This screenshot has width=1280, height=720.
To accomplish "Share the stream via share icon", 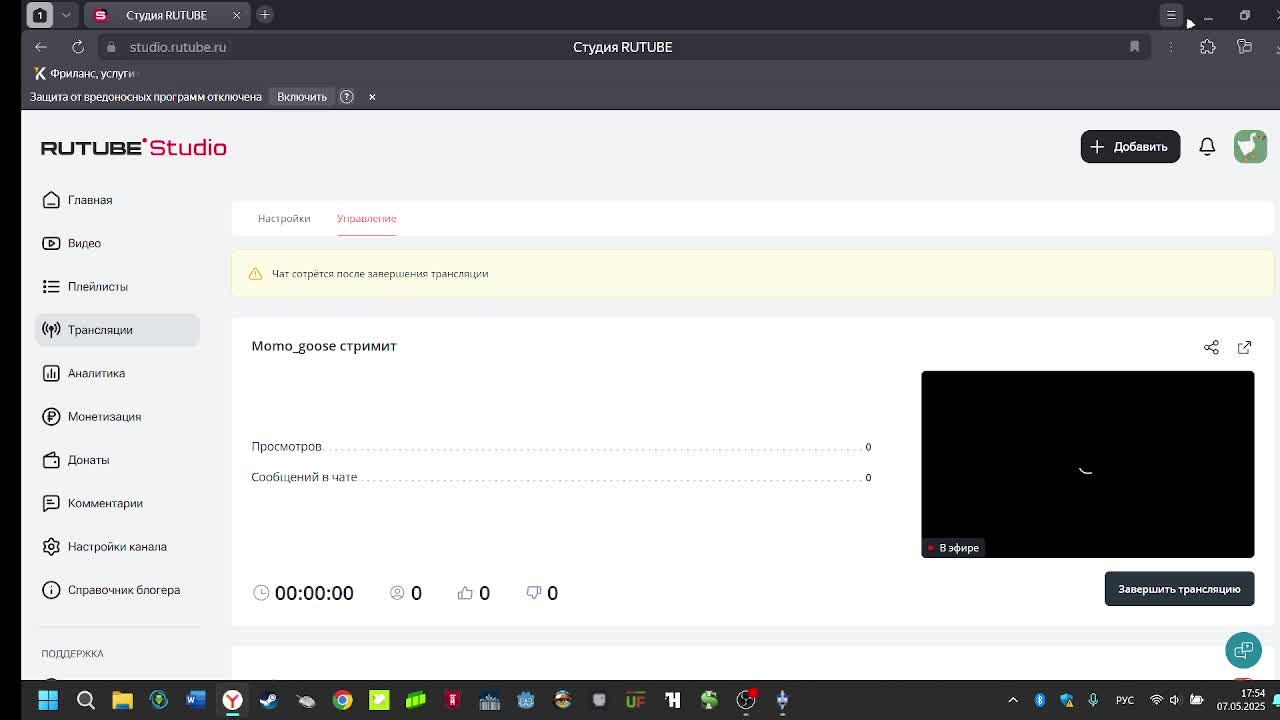I will (1211, 347).
